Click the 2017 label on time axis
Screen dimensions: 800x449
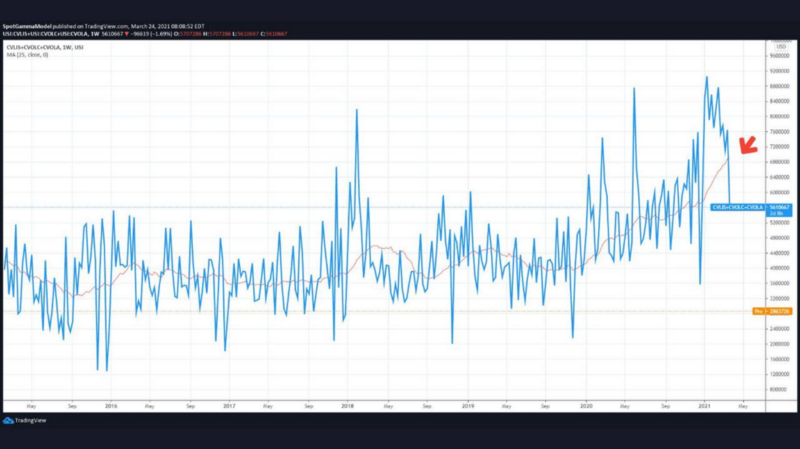229,407
